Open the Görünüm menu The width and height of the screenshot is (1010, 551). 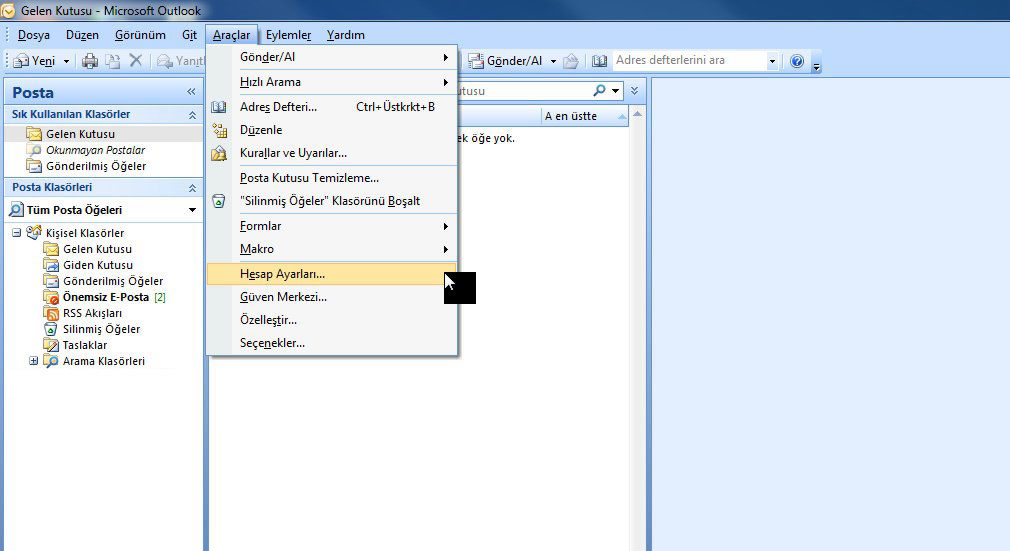tap(140, 35)
